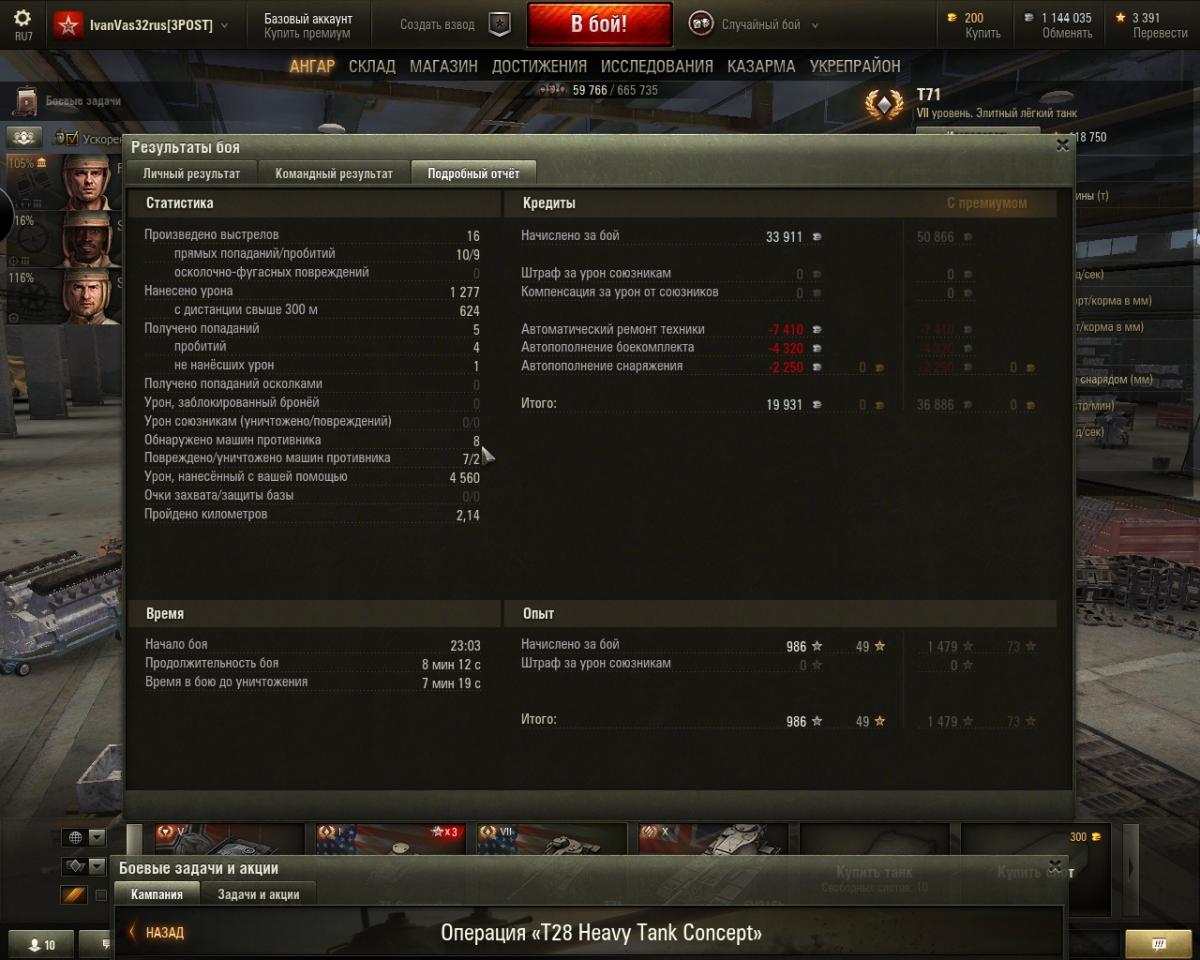Click the platoon shield icon

[500, 25]
